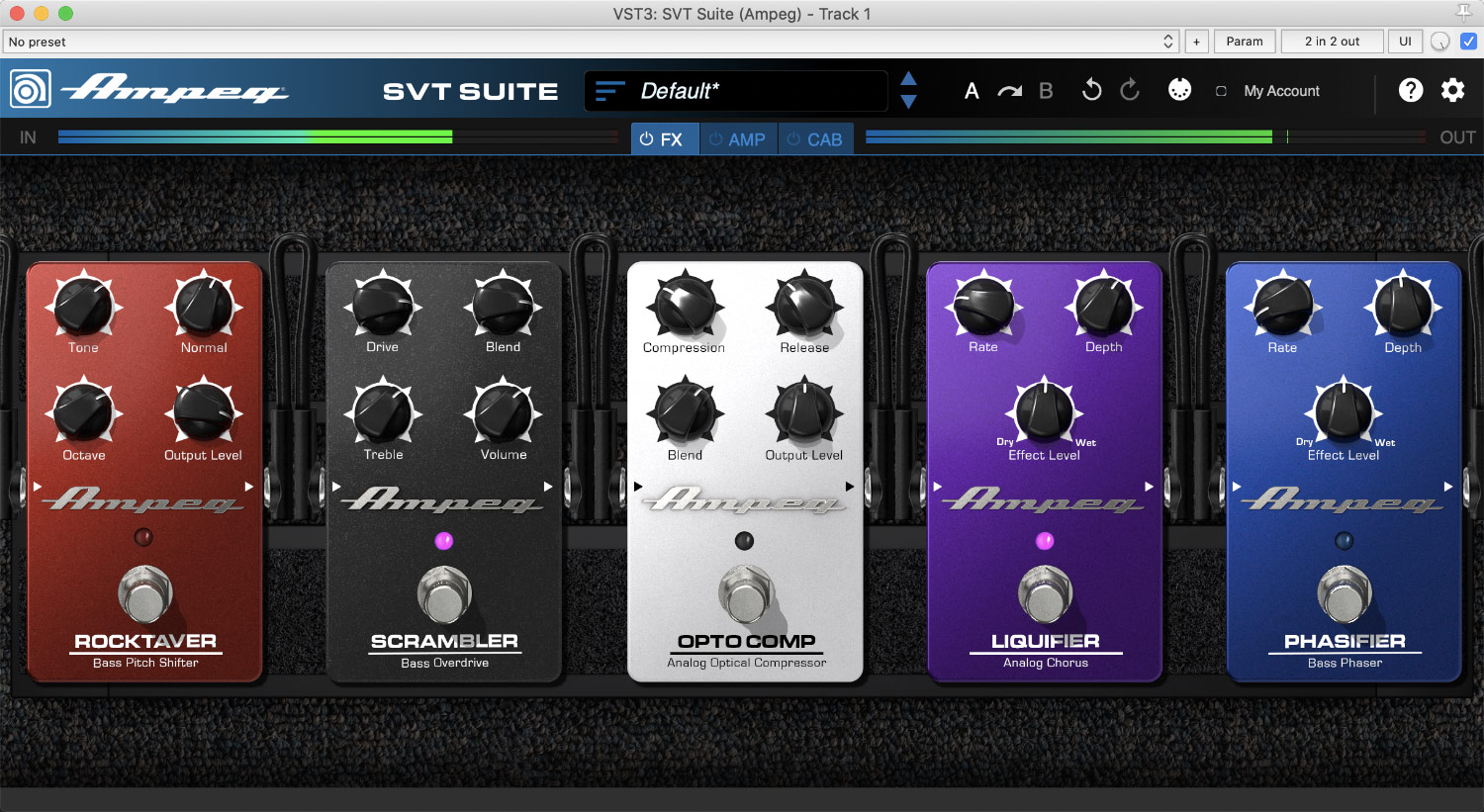The image size is (1484, 812).
Task: Click the Ampeg circular logo icon
Action: [30, 90]
